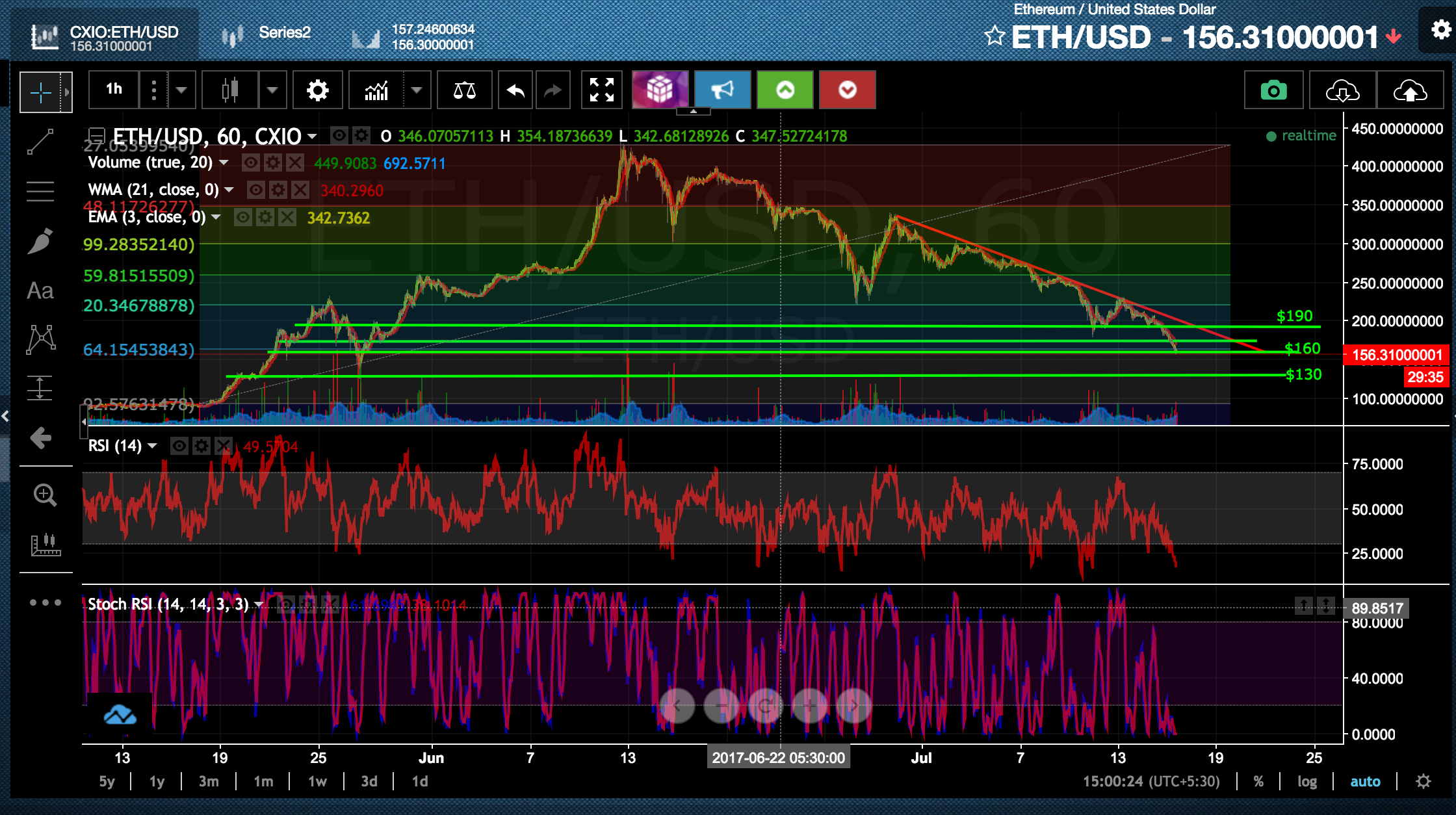Redo the chart action
The height and width of the screenshot is (815, 1456).
(552, 90)
